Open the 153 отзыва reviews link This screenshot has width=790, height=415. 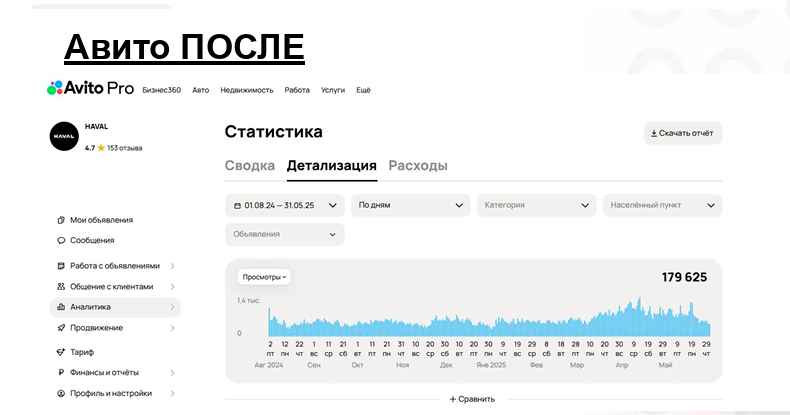pyautogui.click(x=124, y=148)
